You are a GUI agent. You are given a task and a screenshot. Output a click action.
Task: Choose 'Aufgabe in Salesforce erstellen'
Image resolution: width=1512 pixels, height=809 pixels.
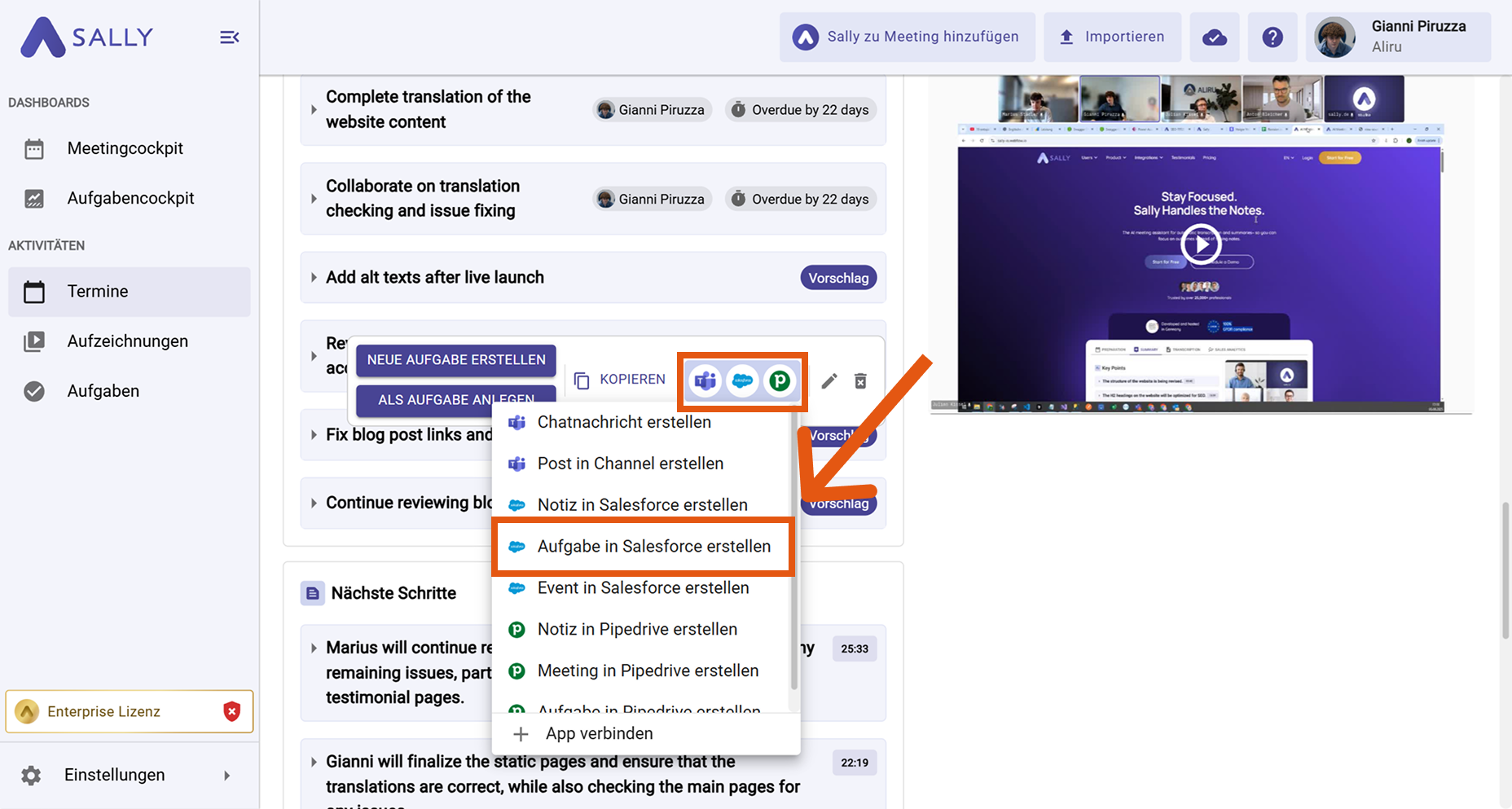(x=643, y=547)
